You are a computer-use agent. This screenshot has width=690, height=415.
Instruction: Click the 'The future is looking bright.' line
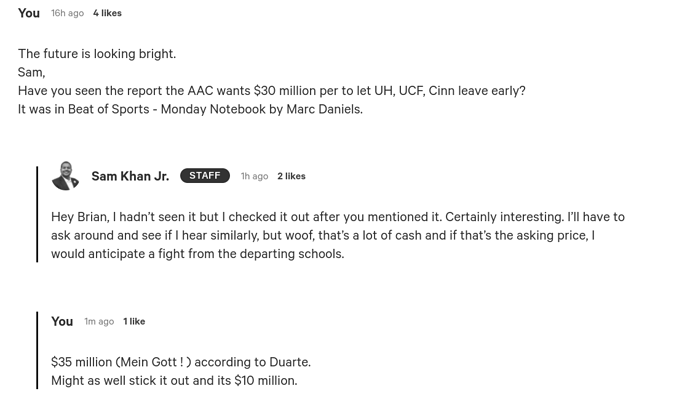point(97,54)
